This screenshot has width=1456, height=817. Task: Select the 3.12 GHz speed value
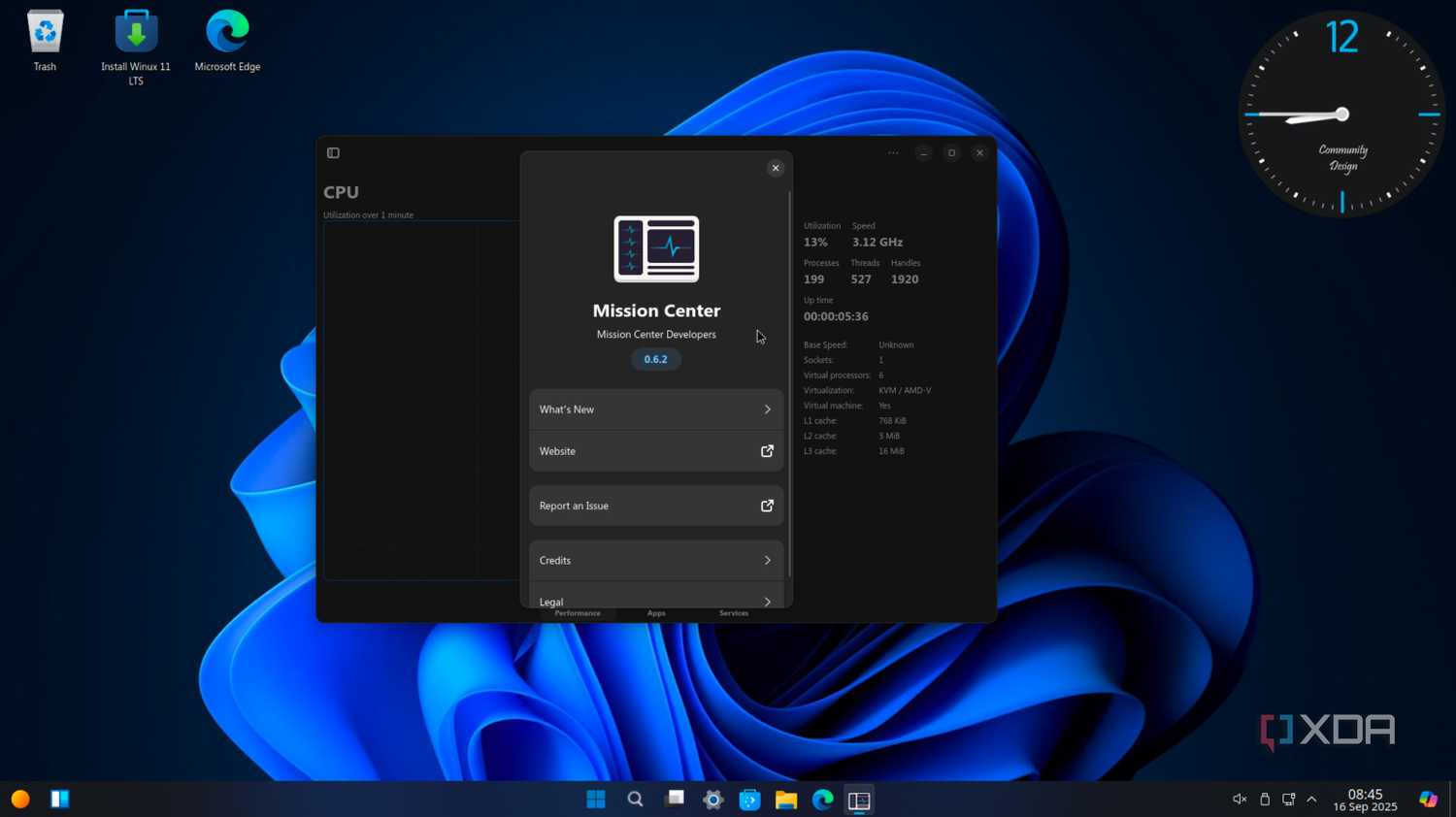point(877,243)
